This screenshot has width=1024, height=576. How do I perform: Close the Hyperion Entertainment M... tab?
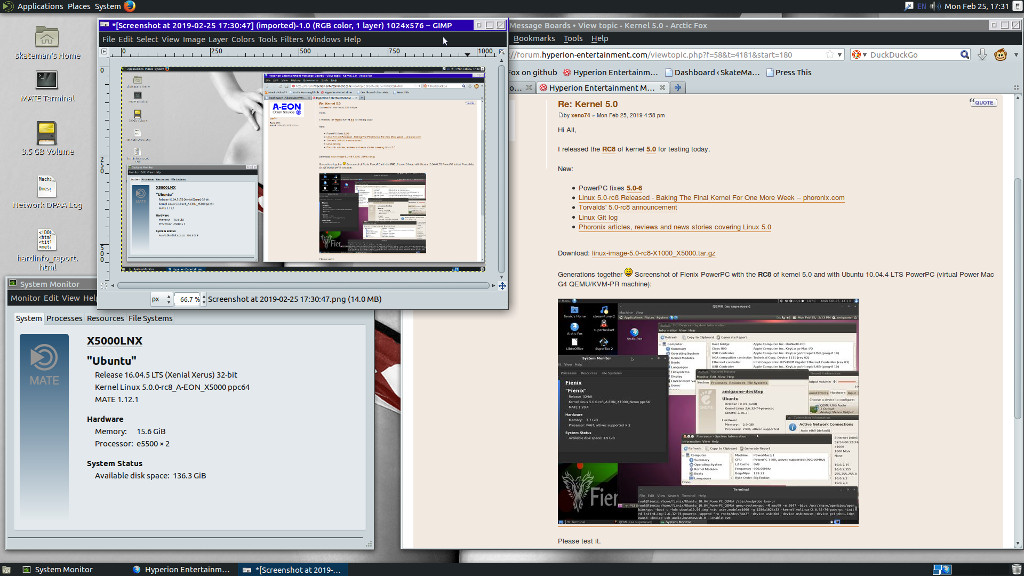click(x=662, y=88)
